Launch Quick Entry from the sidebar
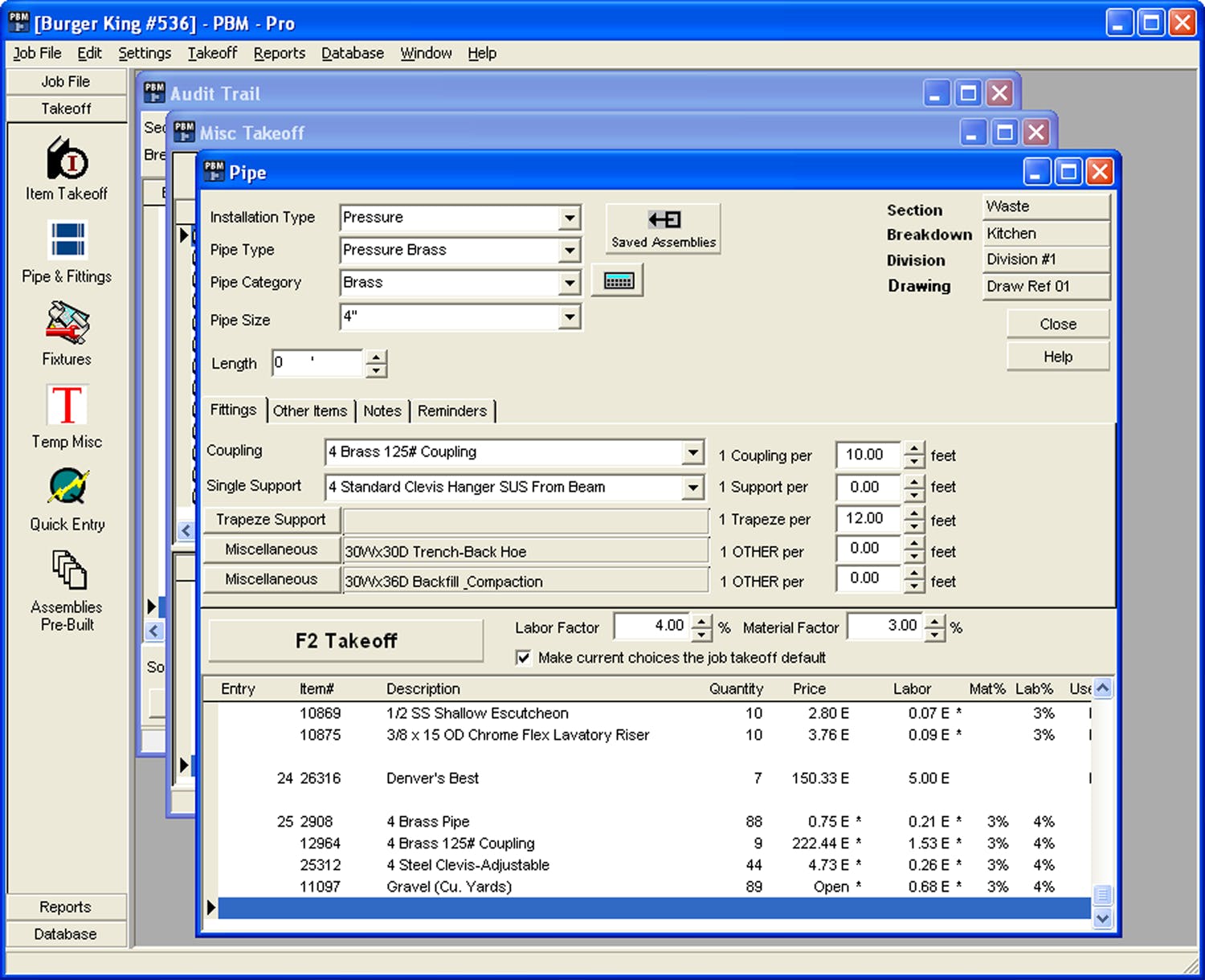Viewport: 1205px width, 980px height. [67, 500]
